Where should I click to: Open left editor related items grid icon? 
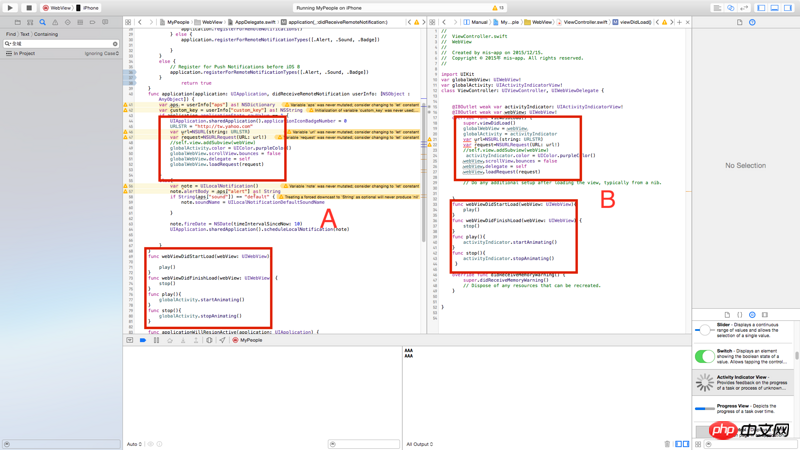click(x=128, y=22)
